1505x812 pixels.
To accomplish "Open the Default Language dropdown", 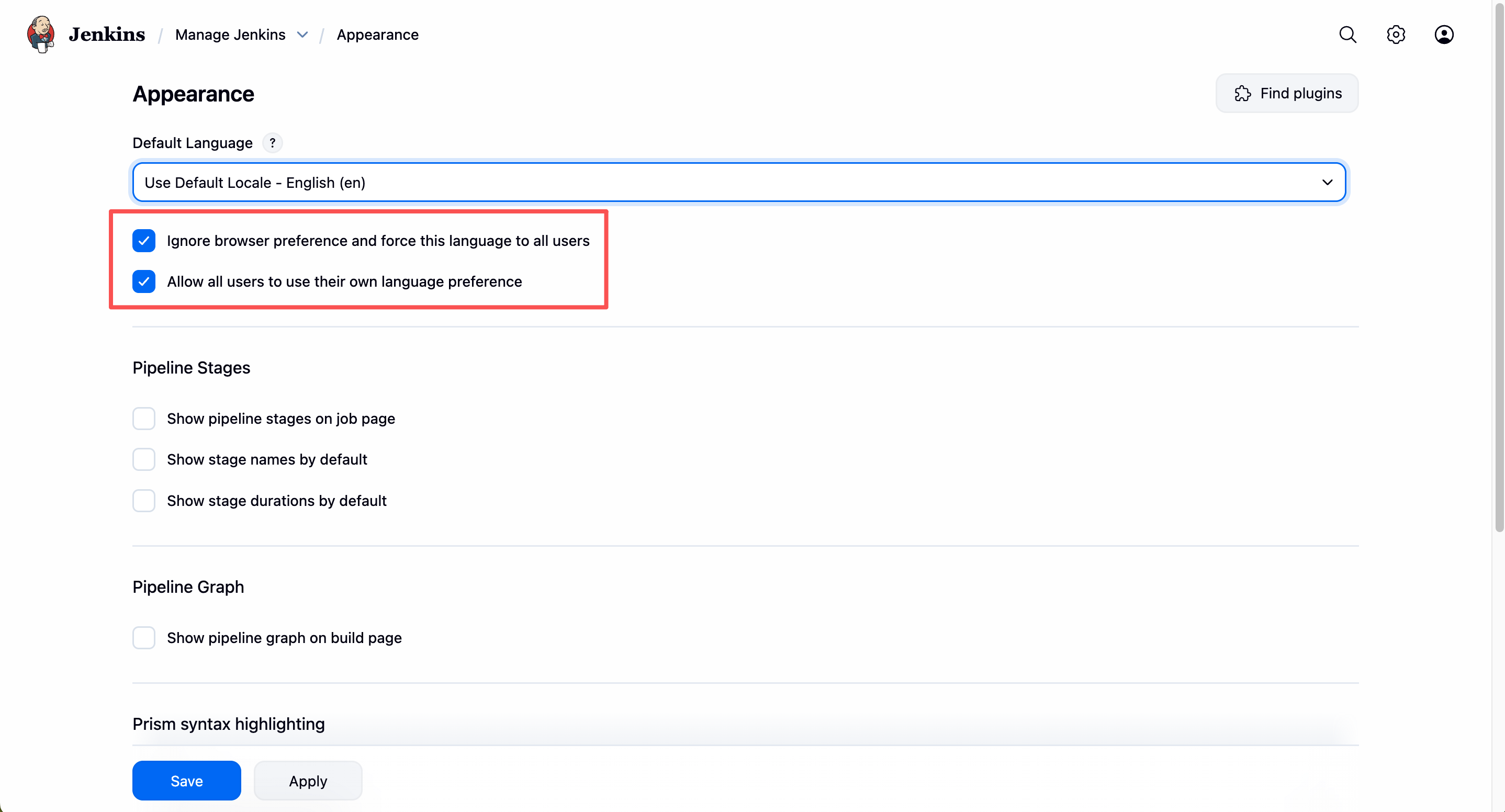I will [739, 183].
